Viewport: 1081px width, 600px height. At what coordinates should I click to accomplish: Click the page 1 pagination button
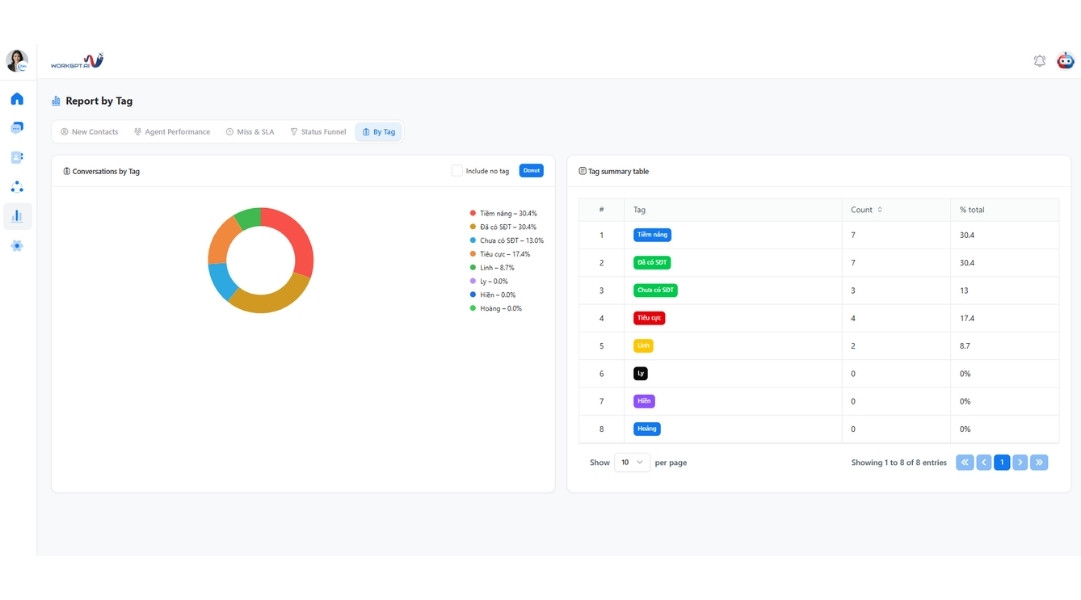coord(1001,463)
